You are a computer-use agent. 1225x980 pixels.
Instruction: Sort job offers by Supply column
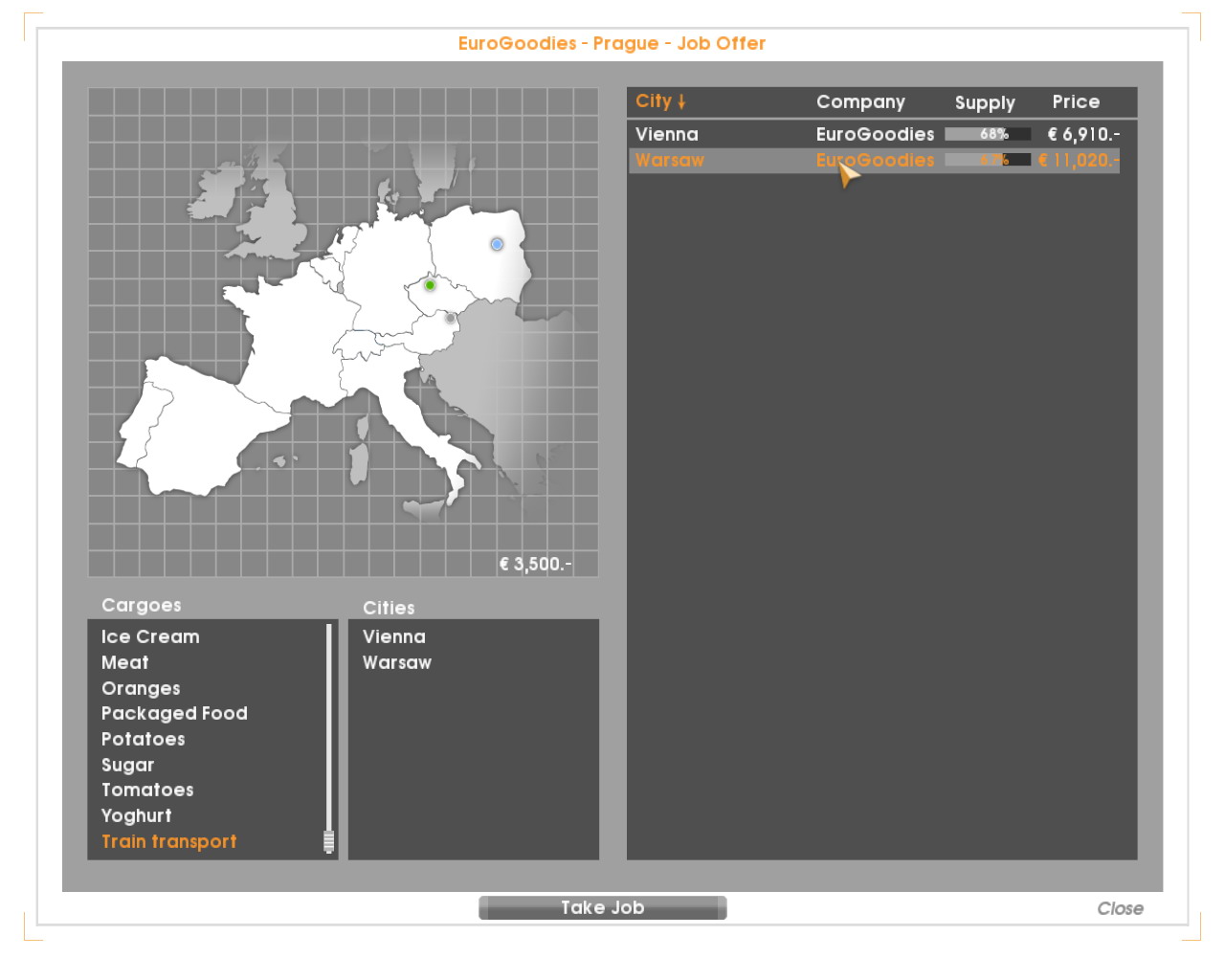pyautogui.click(x=984, y=102)
